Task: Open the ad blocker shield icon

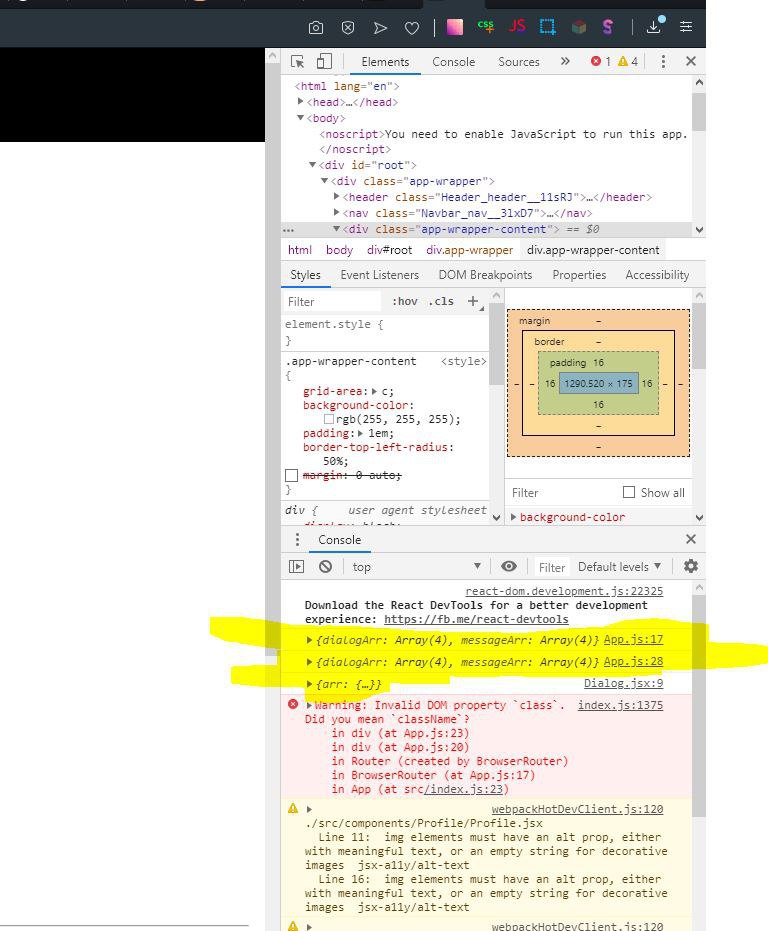Action: [348, 27]
